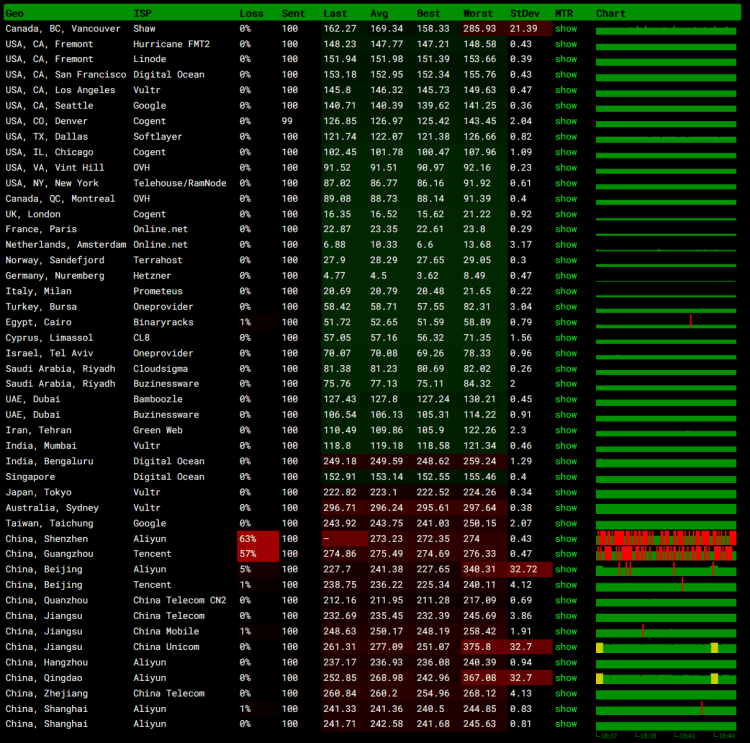Viewport: 750px width, 743px height.
Task: Select the StDev column header
Action: [524, 13]
